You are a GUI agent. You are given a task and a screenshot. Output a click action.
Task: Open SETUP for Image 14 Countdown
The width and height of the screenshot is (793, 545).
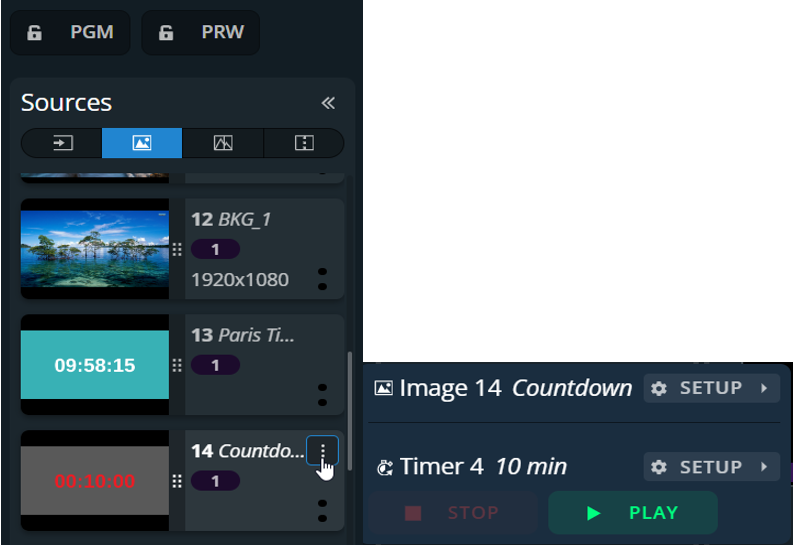coord(712,388)
